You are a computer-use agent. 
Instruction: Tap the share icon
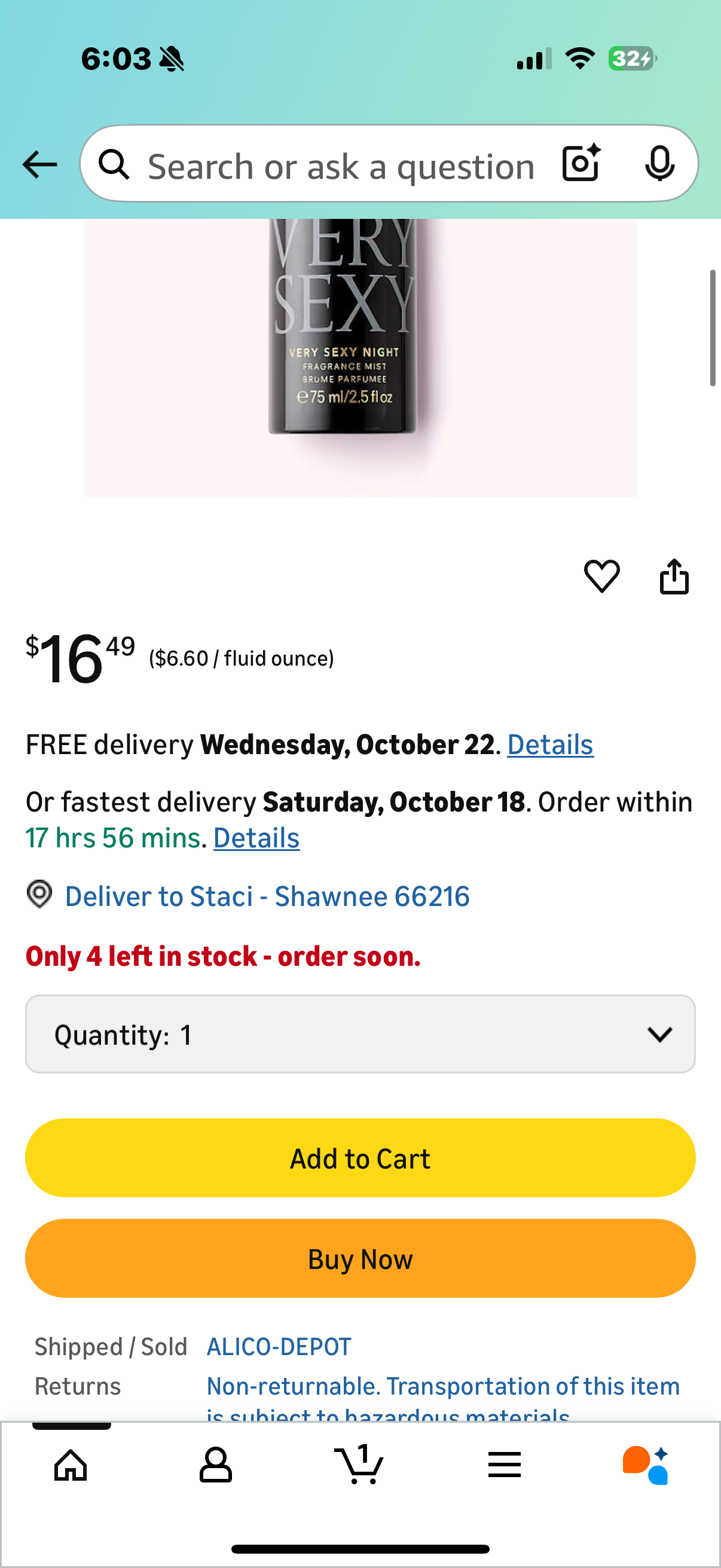[674, 576]
